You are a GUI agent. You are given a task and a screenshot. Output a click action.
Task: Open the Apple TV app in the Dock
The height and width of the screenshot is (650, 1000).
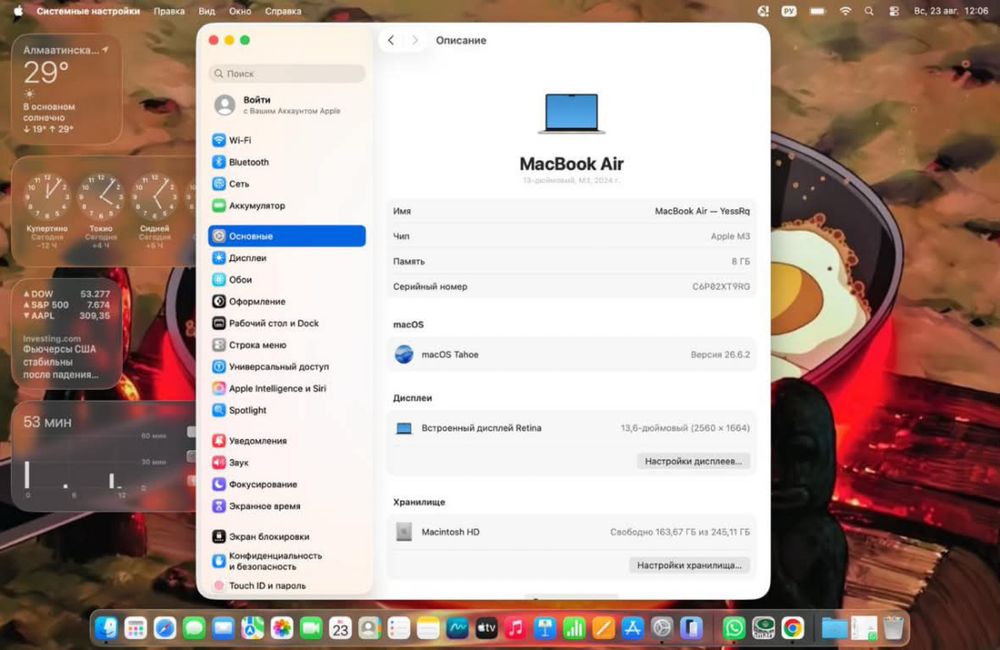pyautogui.click(x=486, y=628)
